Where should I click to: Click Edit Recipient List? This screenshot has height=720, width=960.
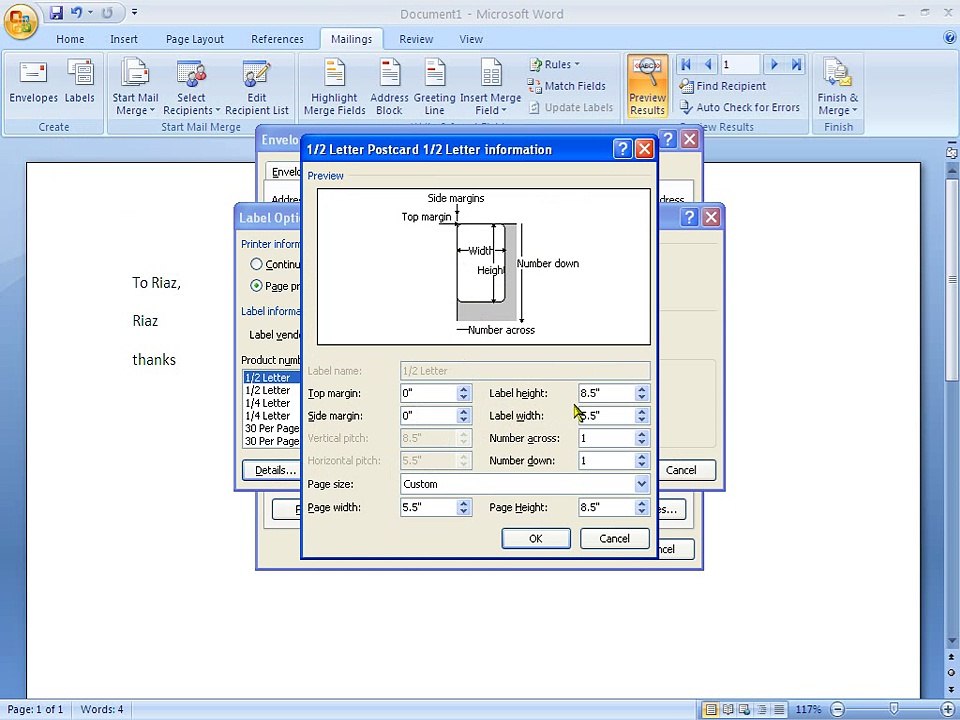tap(257, 87)
